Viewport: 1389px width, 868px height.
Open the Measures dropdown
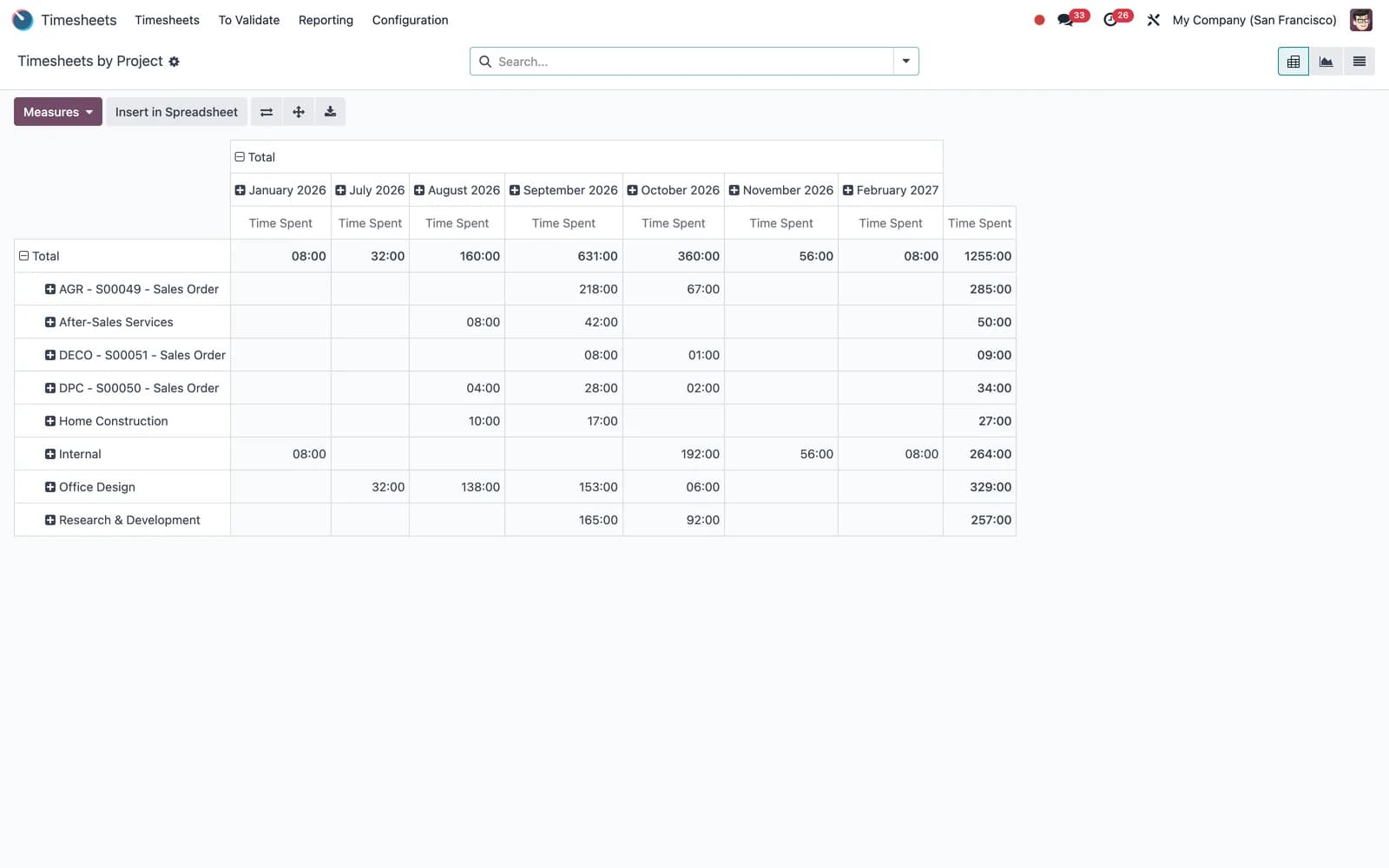pyautogui.click(x=58, y=112)
